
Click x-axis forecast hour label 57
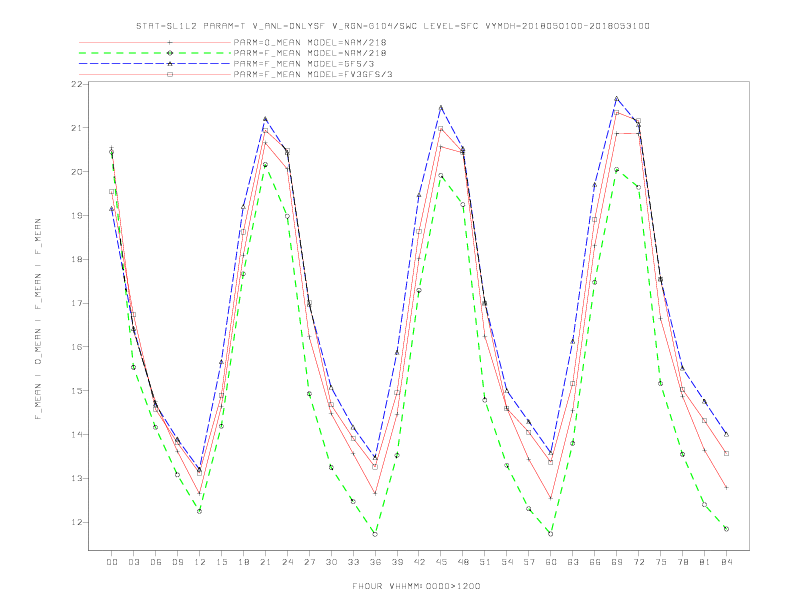tap(529, 562)
